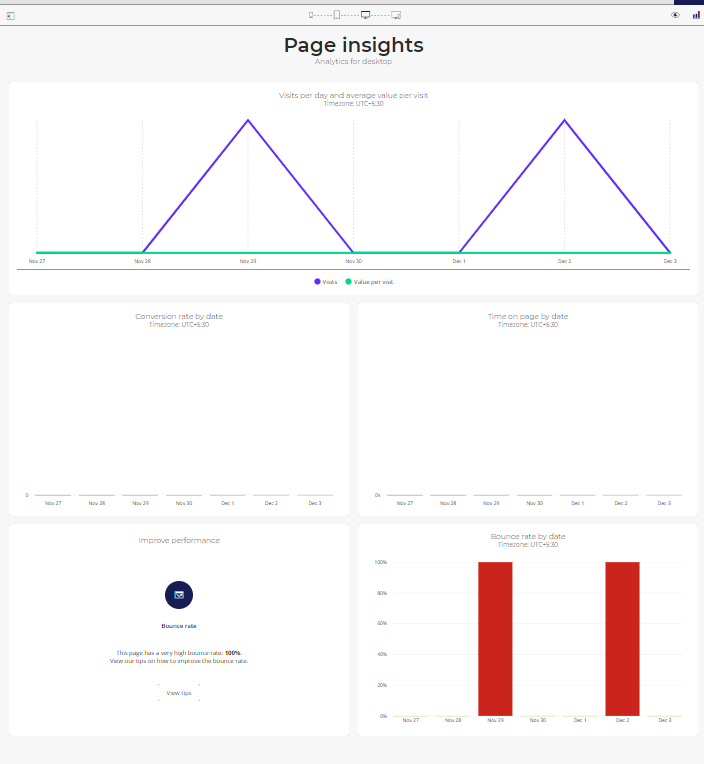Toggle the Visits legend series
The width and height of the screenshot is (704, 764).
325,282
